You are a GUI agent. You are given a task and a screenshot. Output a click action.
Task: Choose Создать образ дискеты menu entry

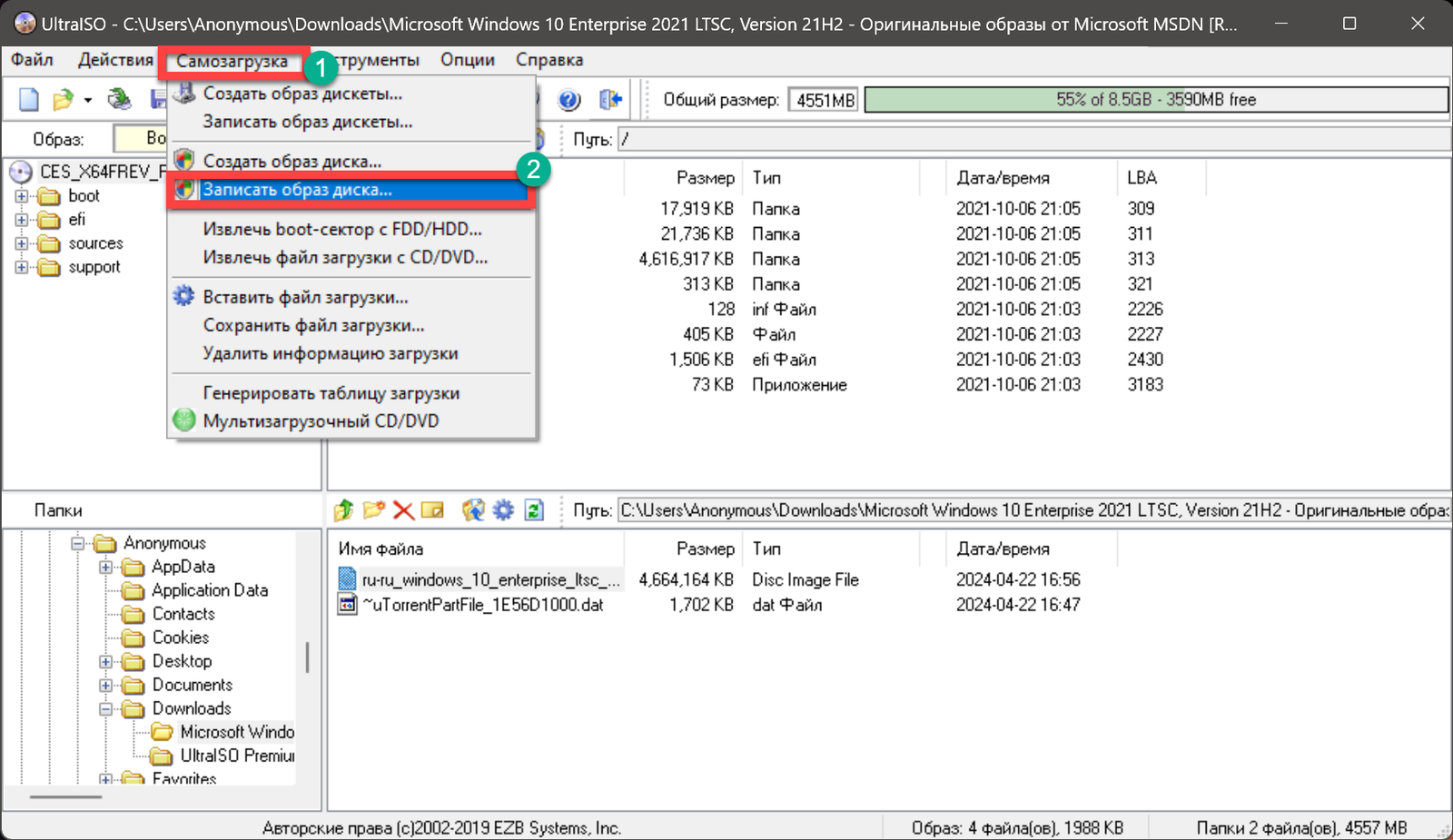pos(352,94)
